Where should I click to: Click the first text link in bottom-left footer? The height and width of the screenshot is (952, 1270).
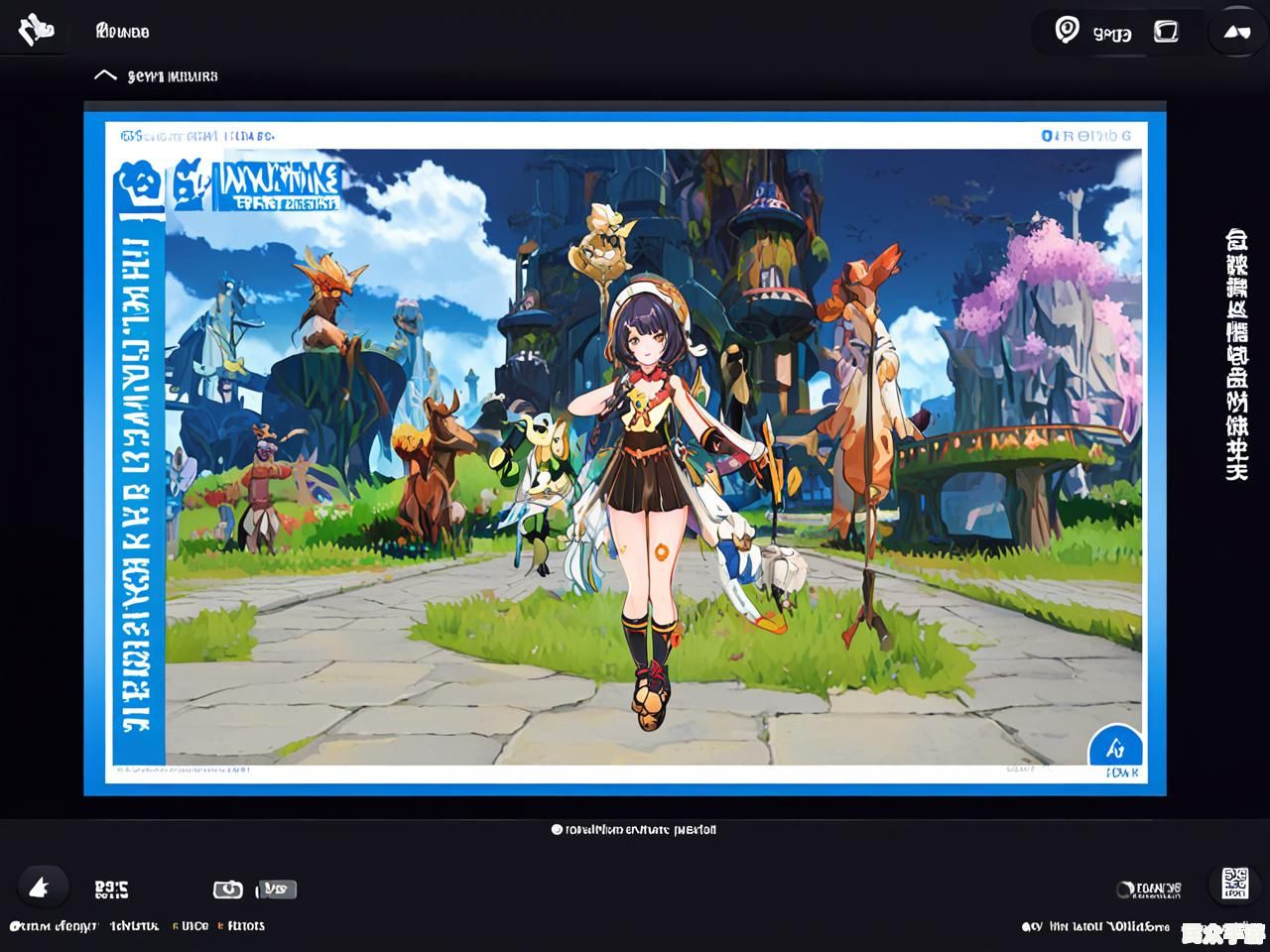55,926
